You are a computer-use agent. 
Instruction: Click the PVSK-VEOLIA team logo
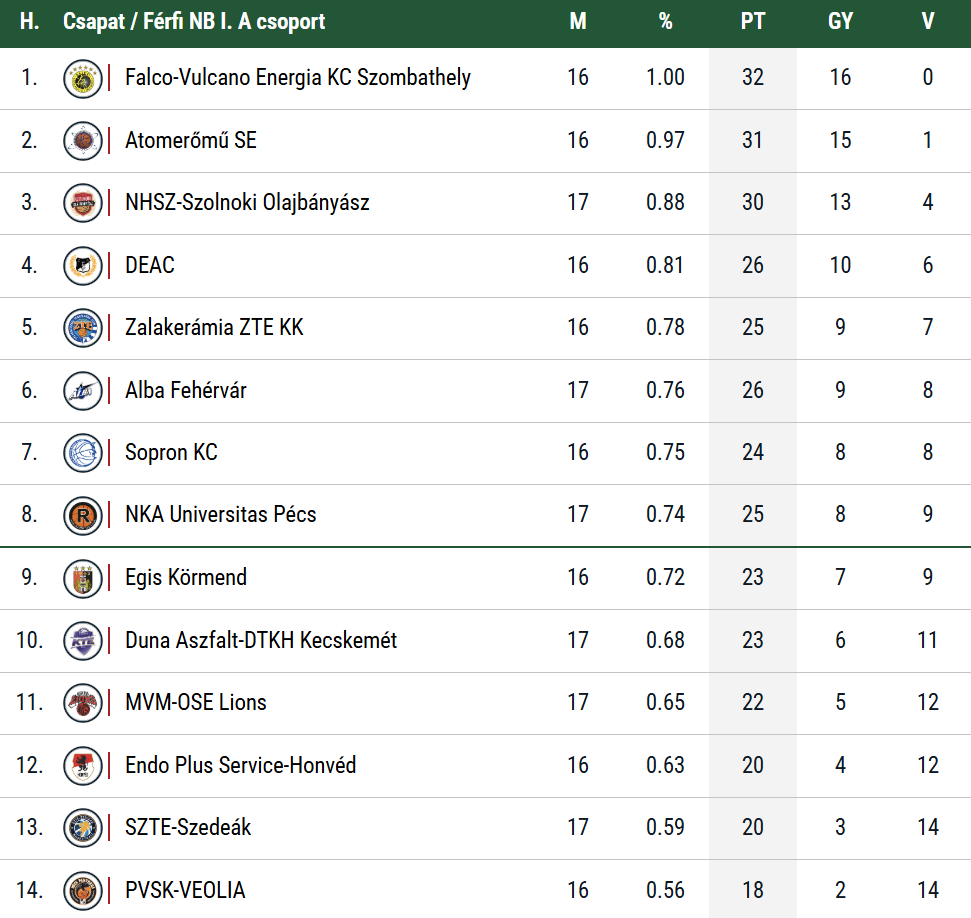coord(82,891)
